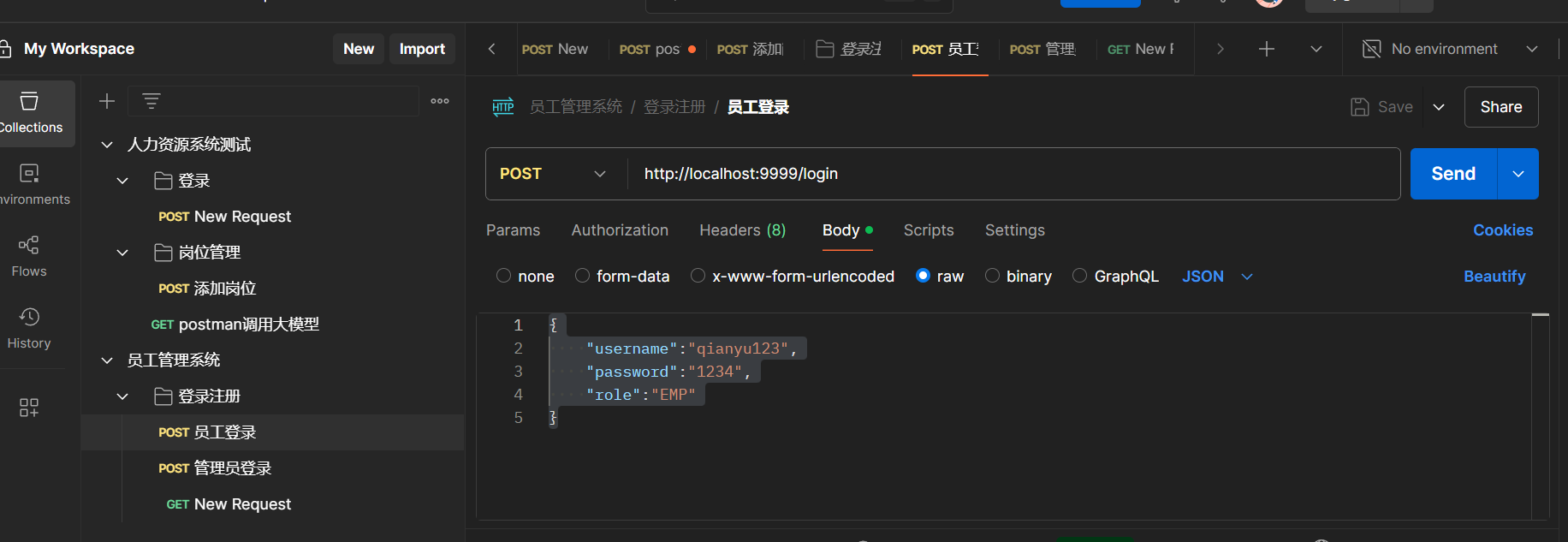Select the binary body type

992,276
